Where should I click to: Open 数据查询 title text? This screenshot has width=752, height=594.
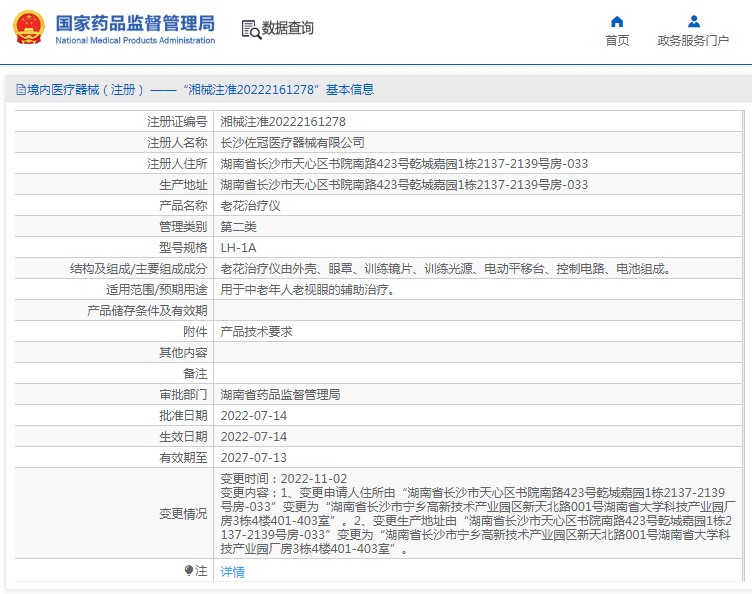click(288, 29)
